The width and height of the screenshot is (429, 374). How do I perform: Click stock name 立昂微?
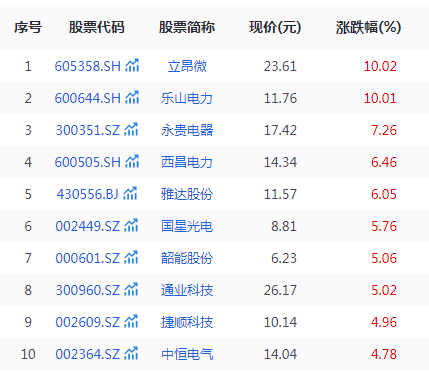point(187,66)
